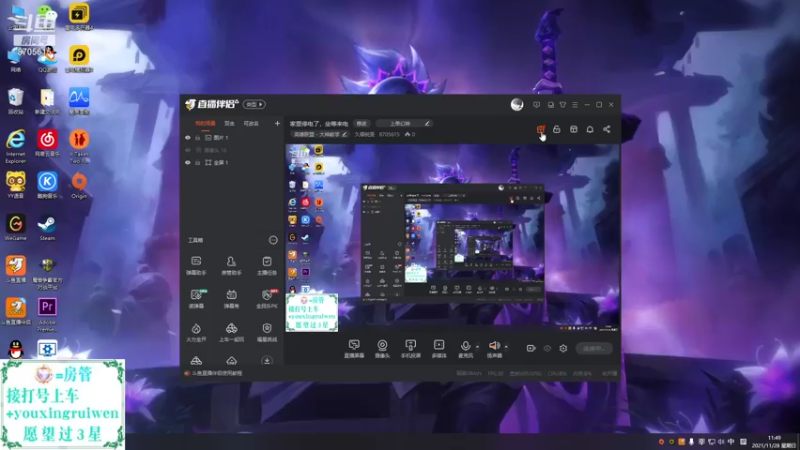800x450 pixels.
Task: Open the 弹幕助手 tool
Action: (x=196, y=266)
